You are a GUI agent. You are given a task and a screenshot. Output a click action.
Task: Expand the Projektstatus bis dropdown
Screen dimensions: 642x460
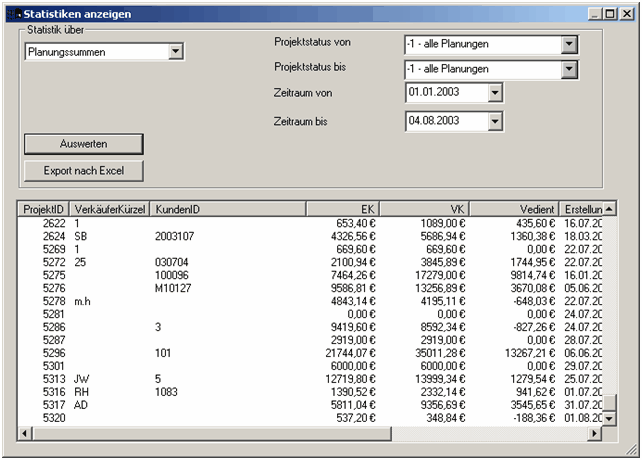[569, 69]
